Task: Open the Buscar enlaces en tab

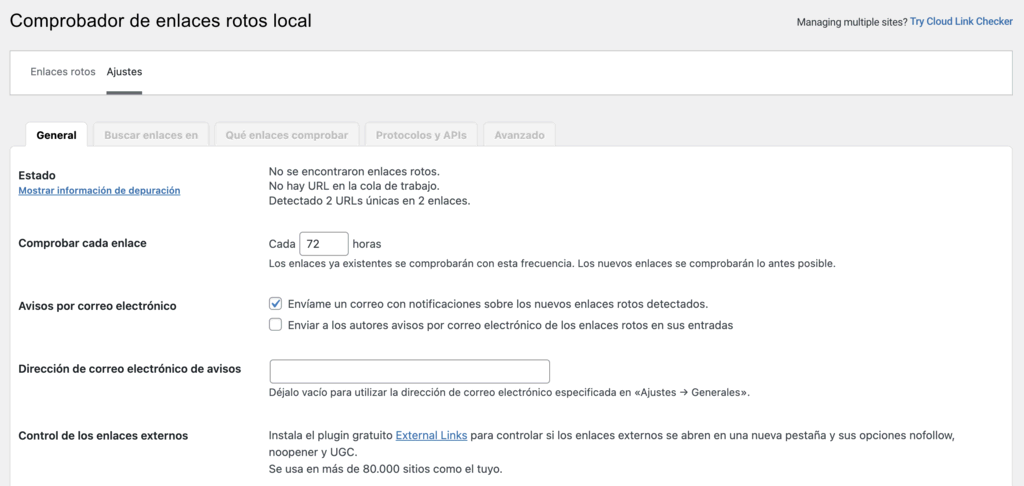Action: [151, 135]
